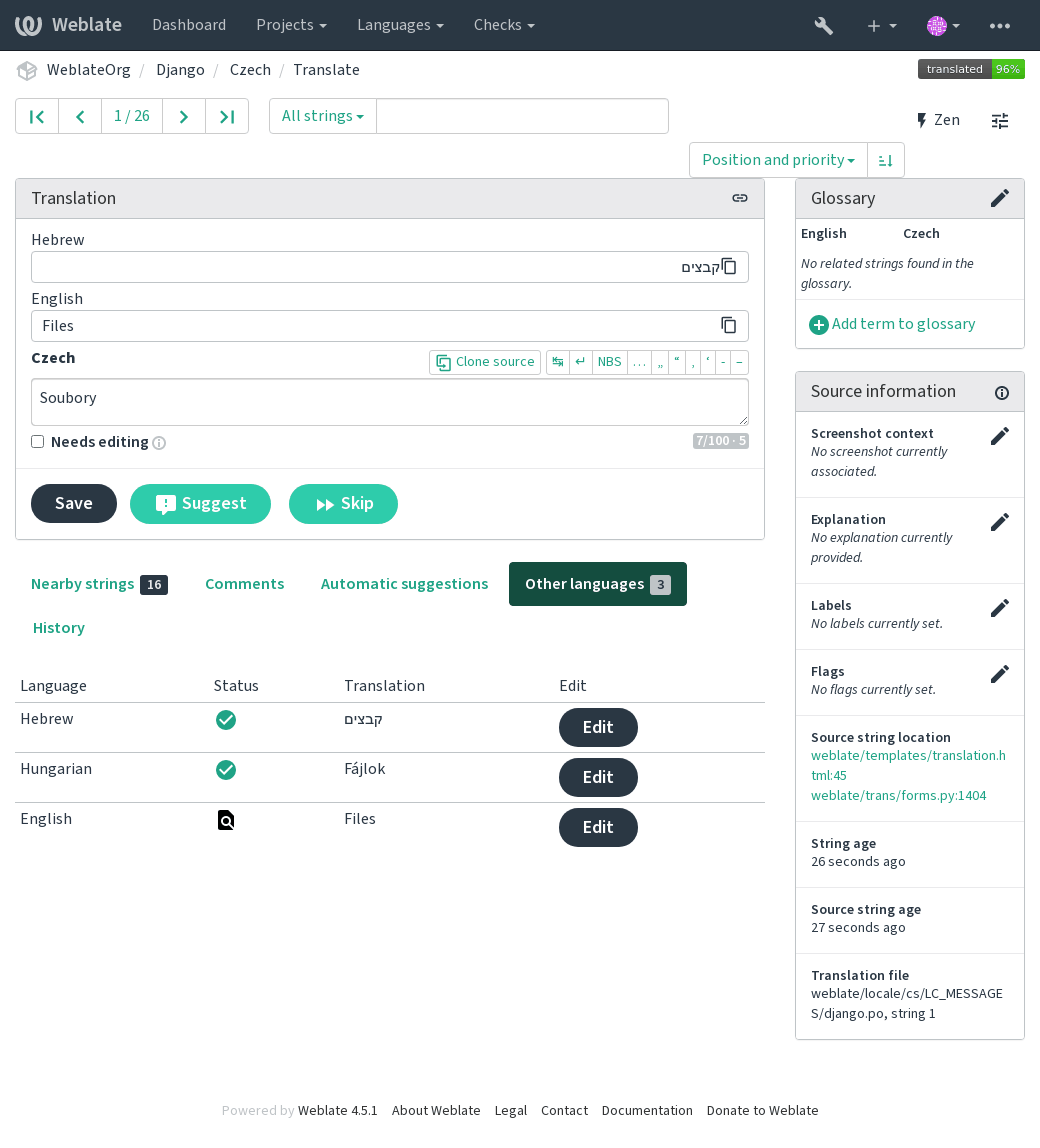The height and width of the screenshot is (1148, 1040).
Task: Toggle sort direction icon
Action: click(885, 160)
